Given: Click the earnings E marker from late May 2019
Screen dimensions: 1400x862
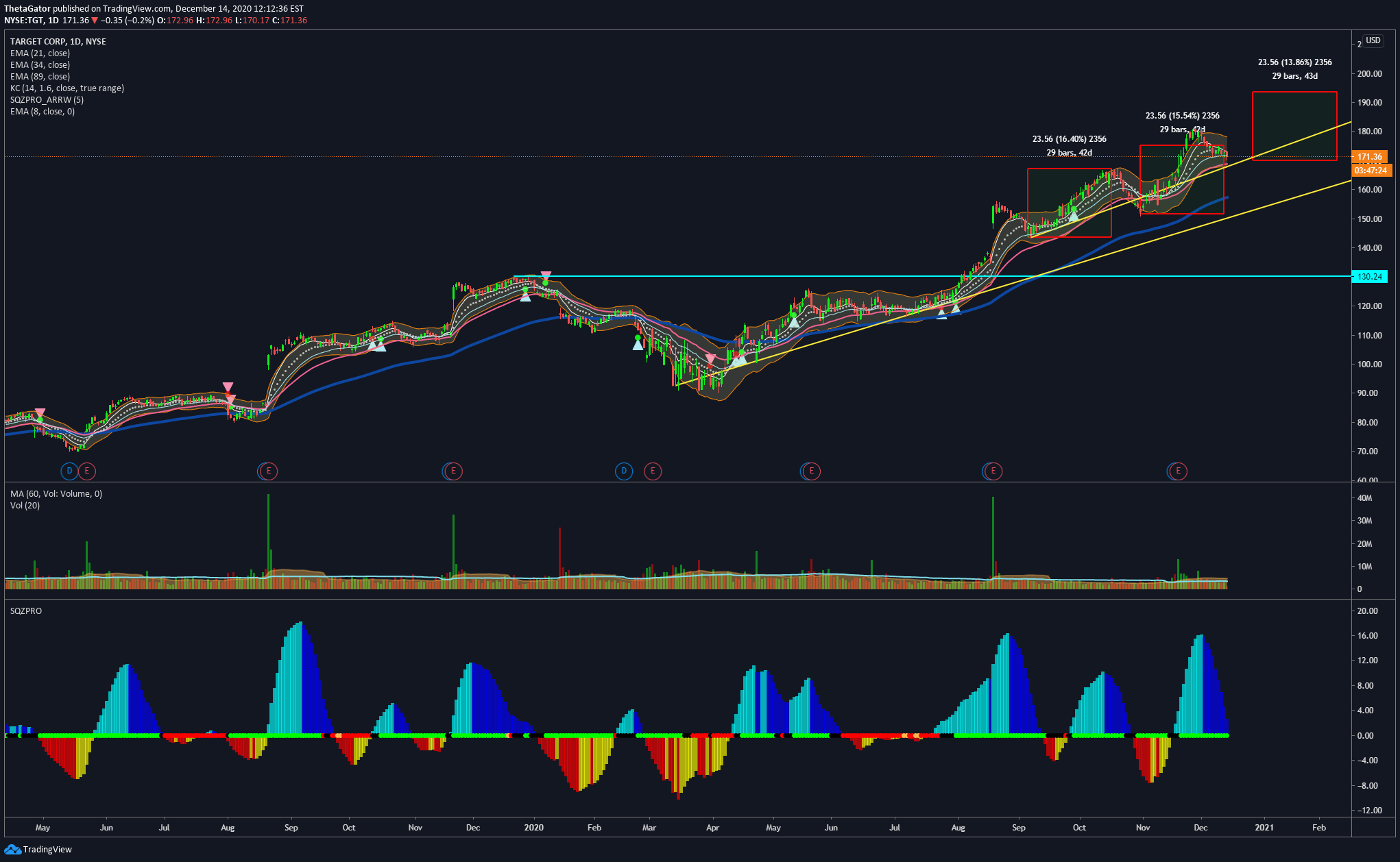Looking at the screenshot, I should click(86, 471).
